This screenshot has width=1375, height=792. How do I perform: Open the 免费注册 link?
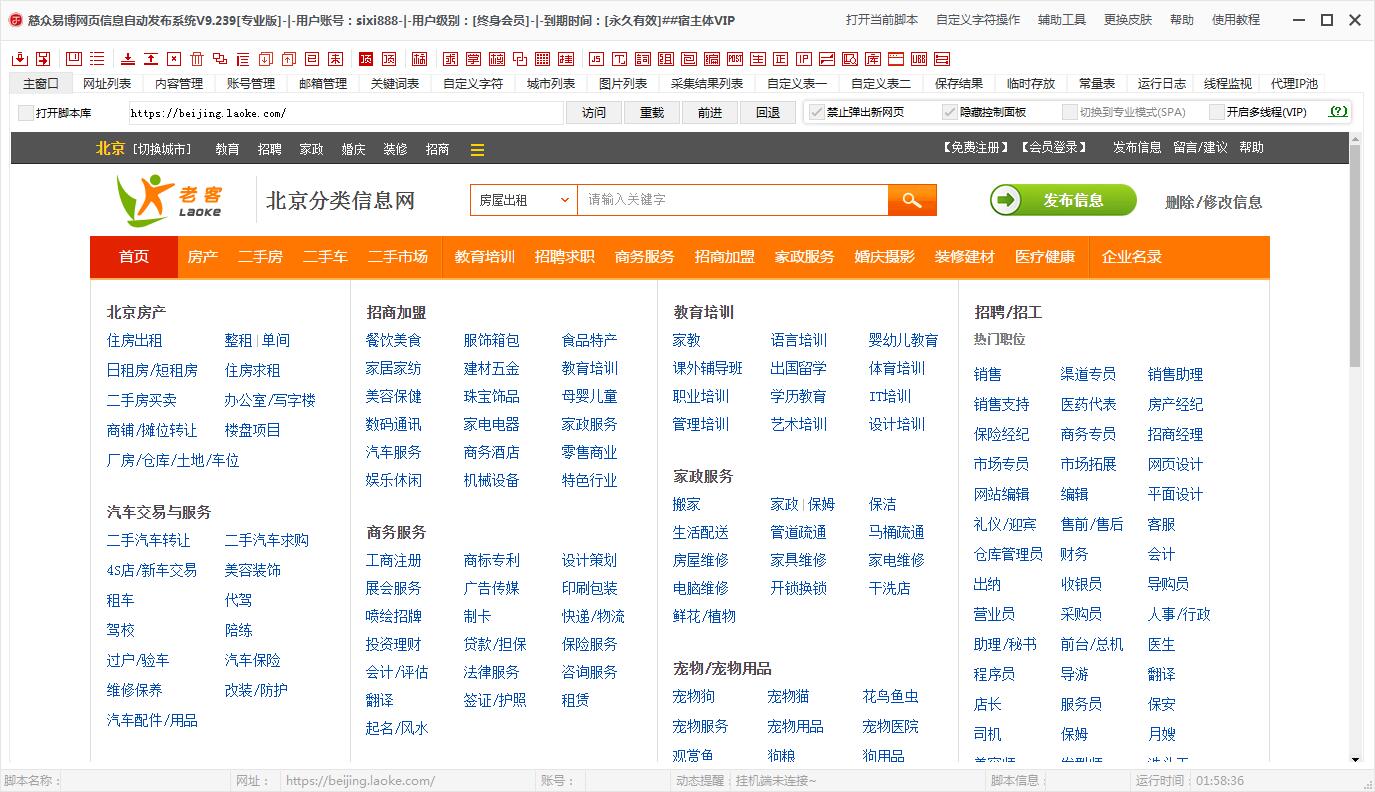coord(975,148)
